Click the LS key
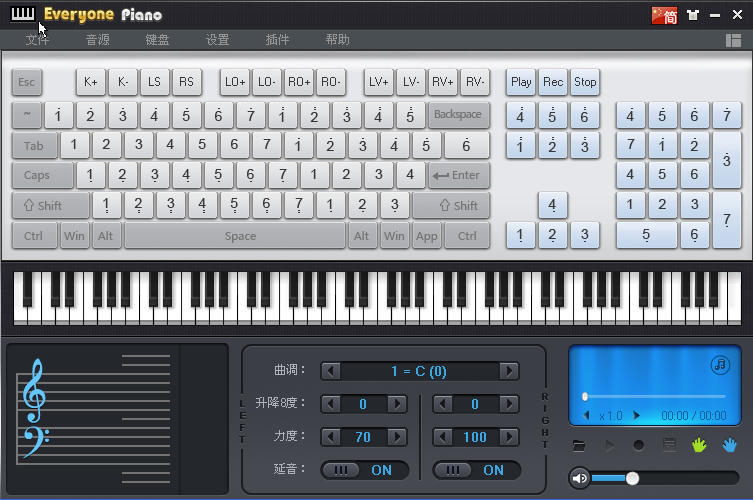 click(x=155, y=82)
